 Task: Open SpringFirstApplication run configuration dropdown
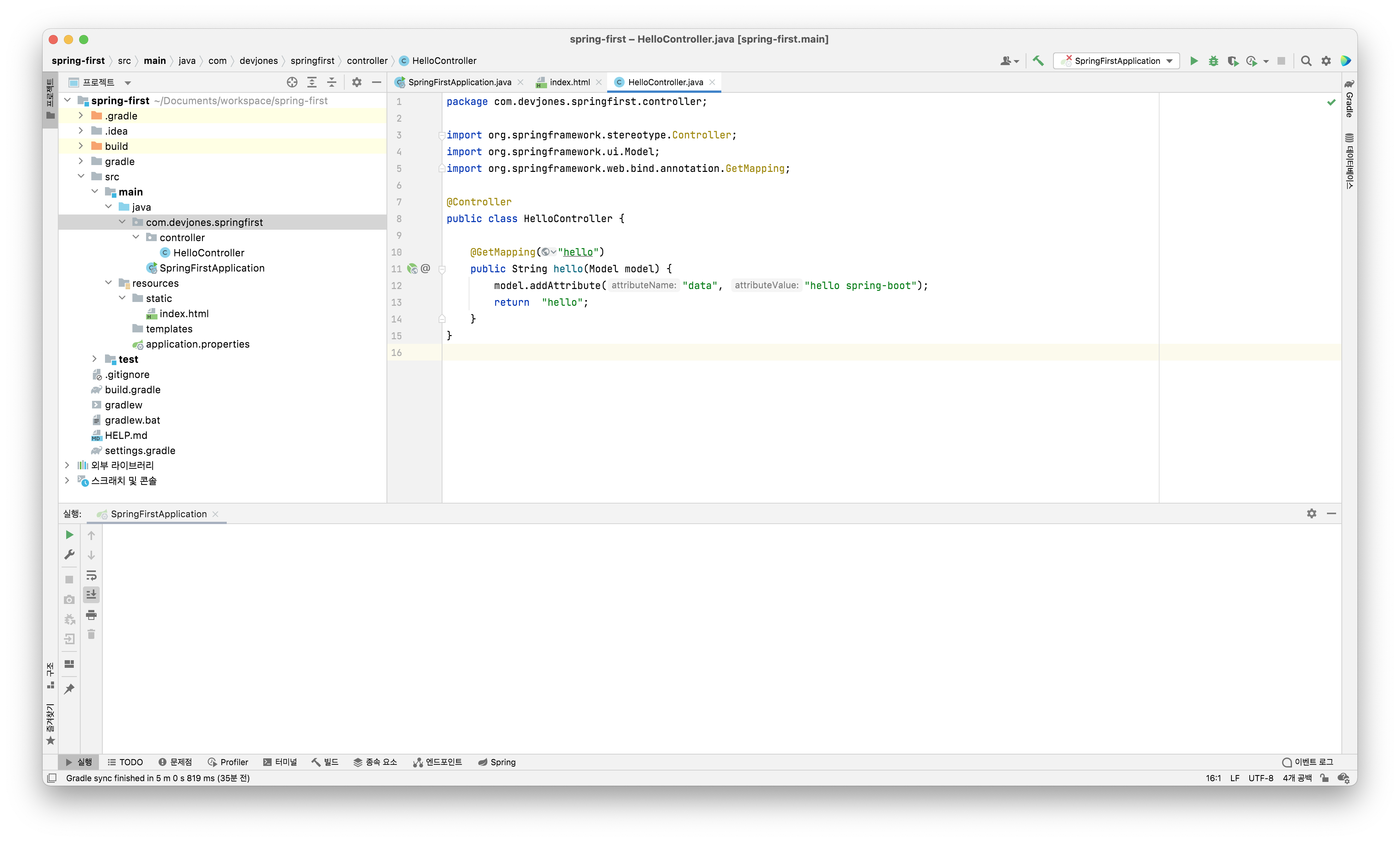[x=1116, y=61]
